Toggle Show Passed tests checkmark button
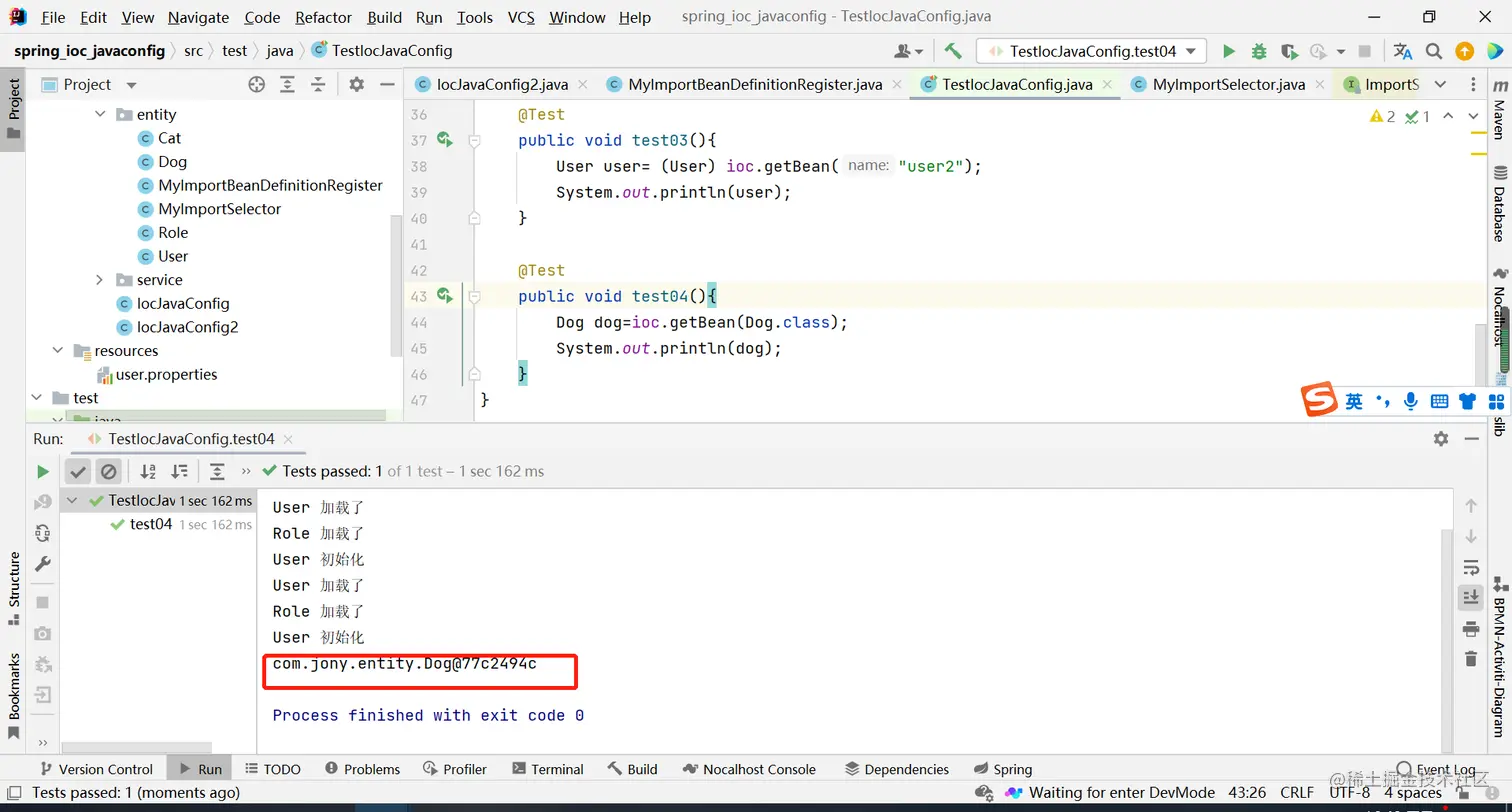The image size is (1512, 812). 78,471
